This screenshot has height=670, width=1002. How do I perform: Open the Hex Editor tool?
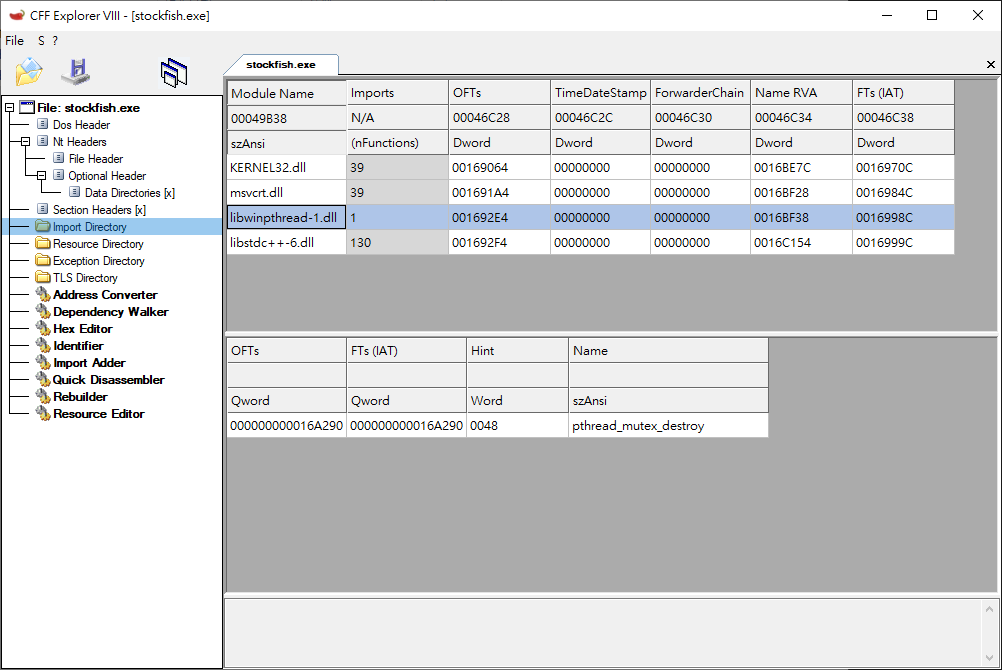82,329
